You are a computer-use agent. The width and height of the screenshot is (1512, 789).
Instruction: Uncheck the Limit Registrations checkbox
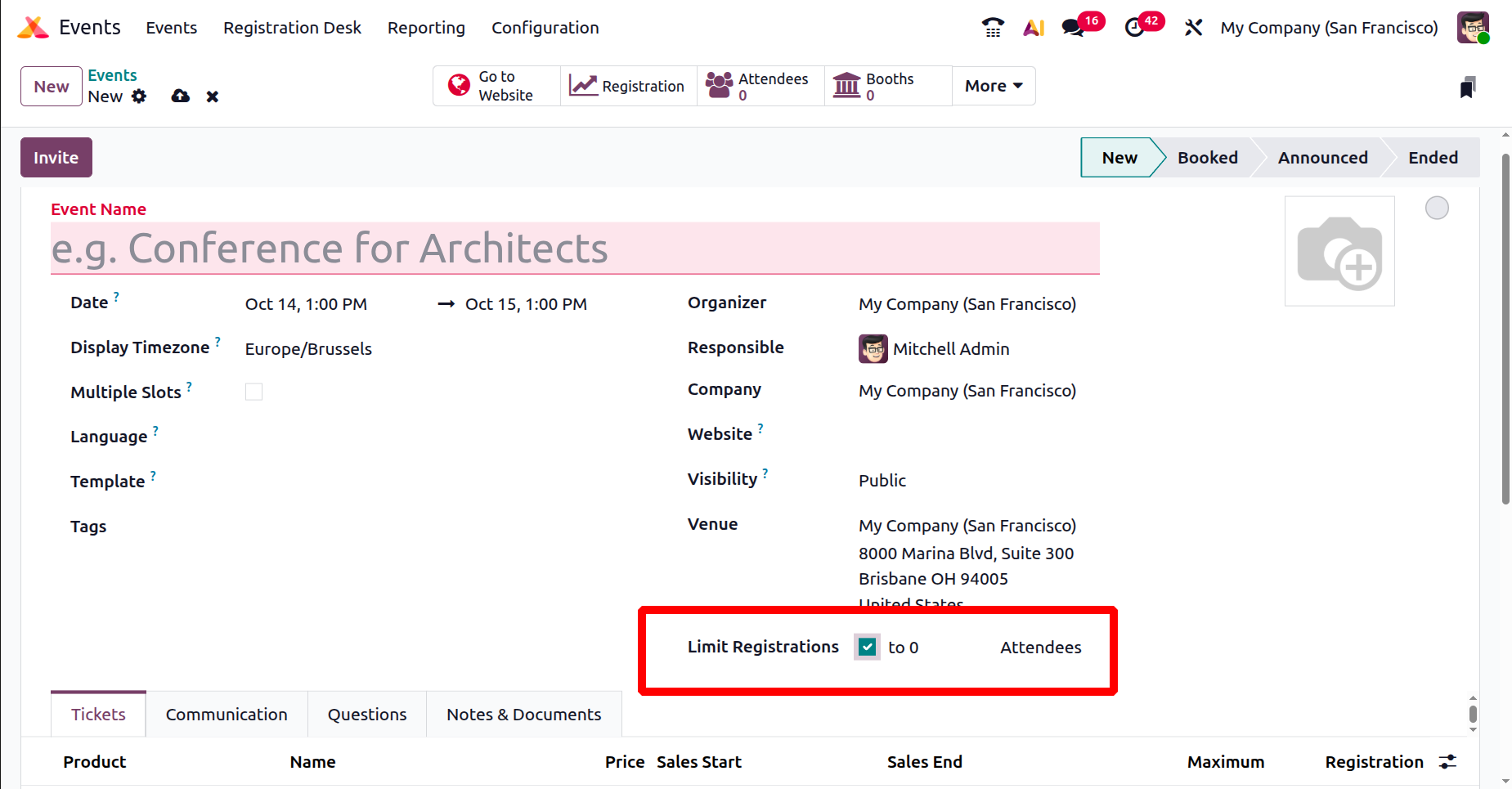(867, 647)
